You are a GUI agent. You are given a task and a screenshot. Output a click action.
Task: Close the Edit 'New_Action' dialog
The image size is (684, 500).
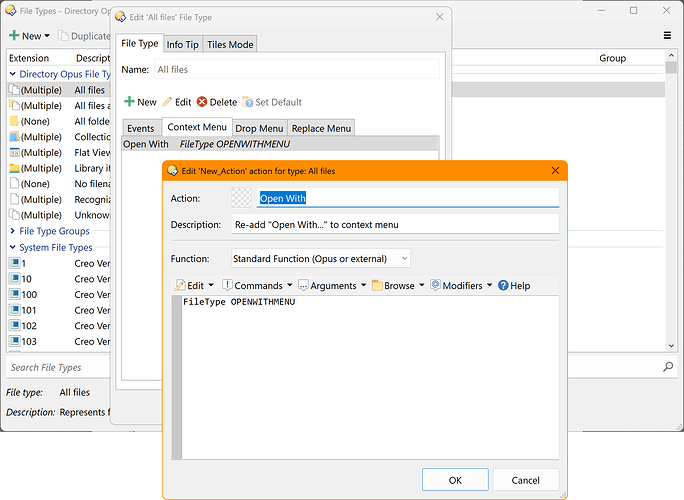coord(555,171)
